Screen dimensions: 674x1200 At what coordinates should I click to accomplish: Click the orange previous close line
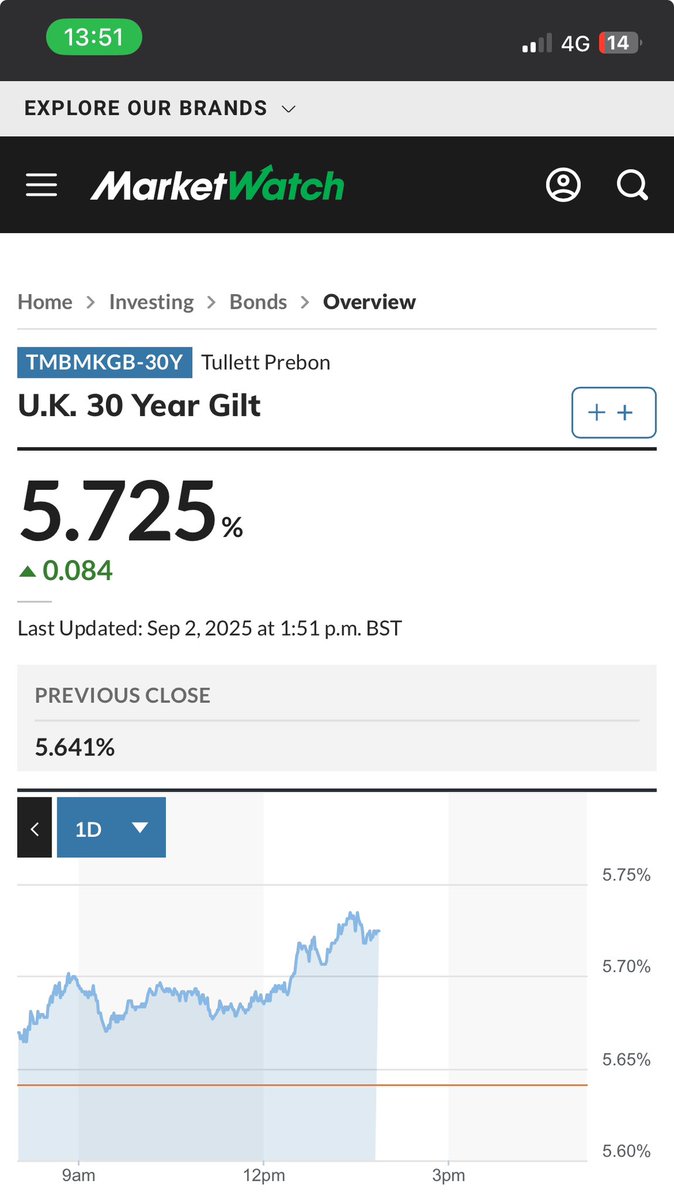coord(302,1085)
